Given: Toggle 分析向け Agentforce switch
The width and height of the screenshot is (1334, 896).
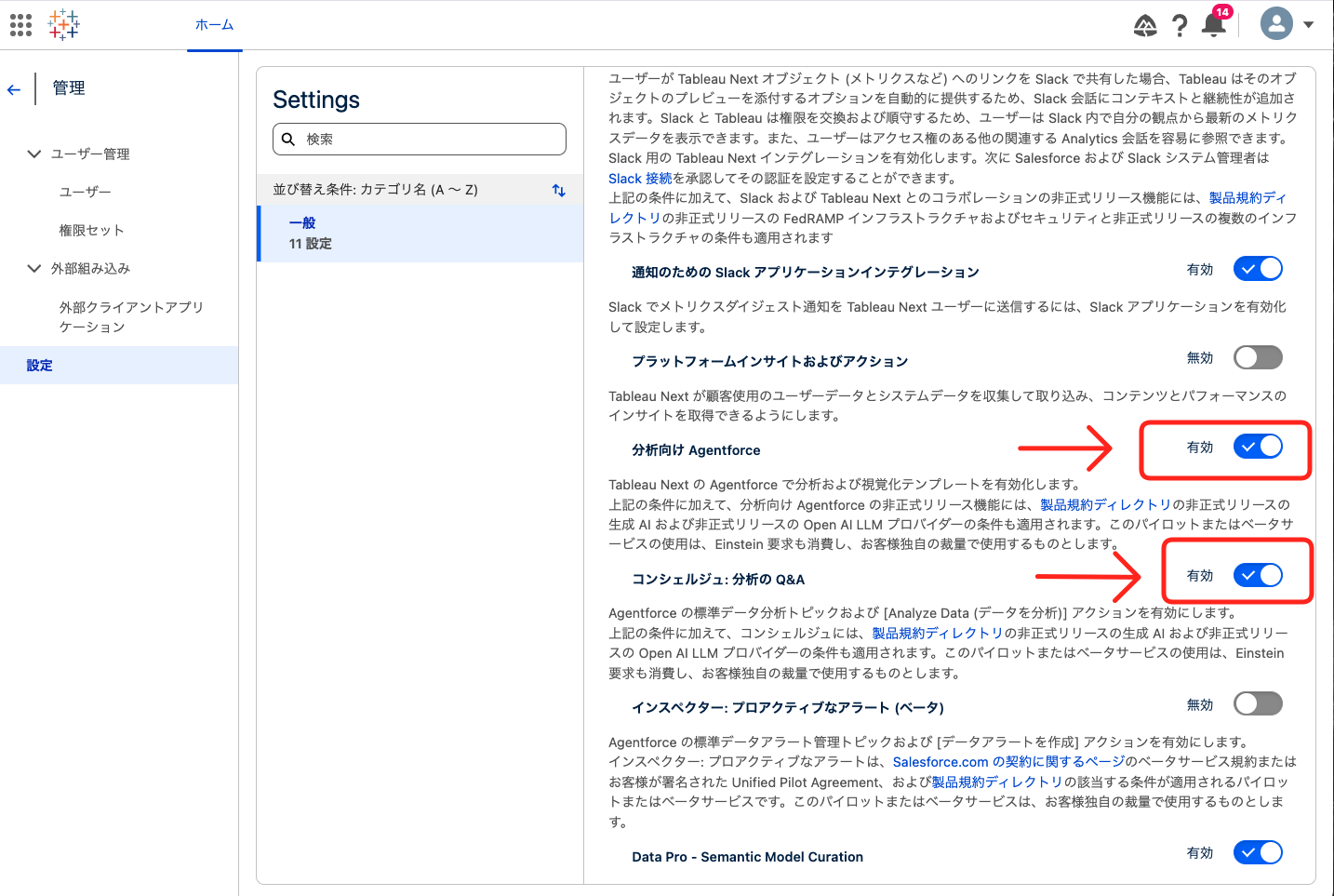Looking at the screenshot, I should 1258,447.
